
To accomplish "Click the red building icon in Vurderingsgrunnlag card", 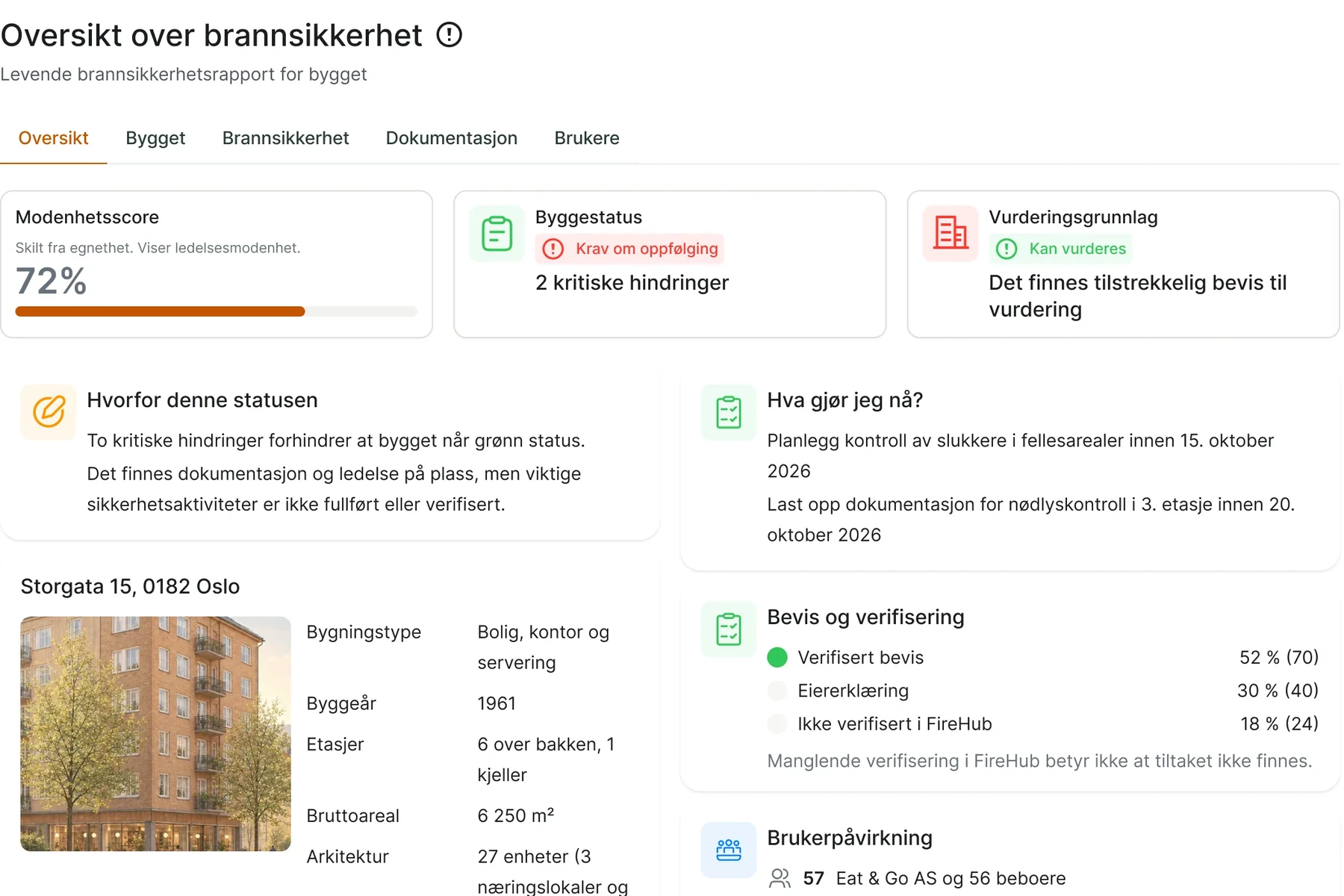I will pyautogui.click(x=951, y=234).
